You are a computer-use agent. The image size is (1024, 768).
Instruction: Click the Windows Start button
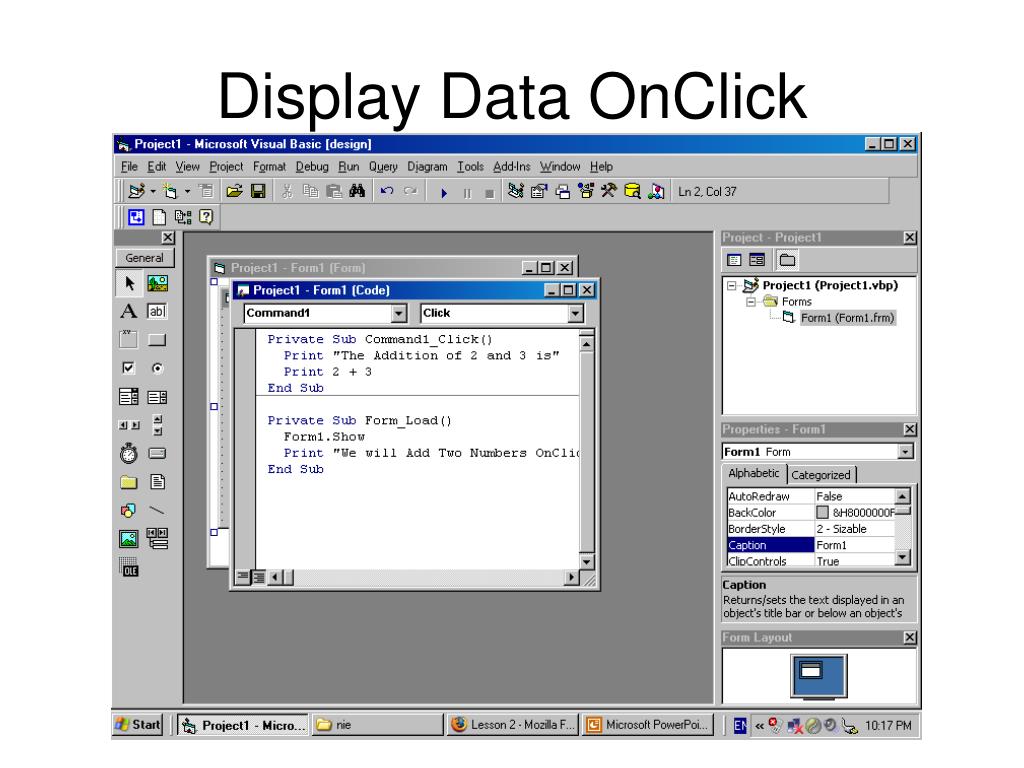coord(138,724)
